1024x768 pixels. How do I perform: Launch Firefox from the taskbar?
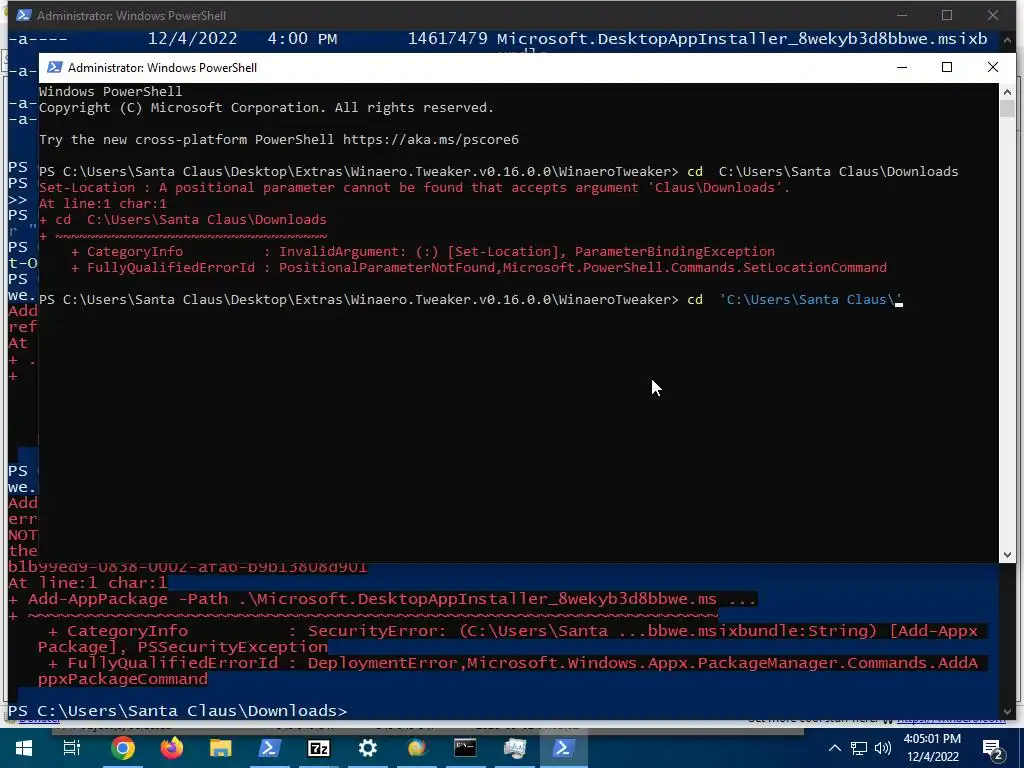[x=172, y=748]
